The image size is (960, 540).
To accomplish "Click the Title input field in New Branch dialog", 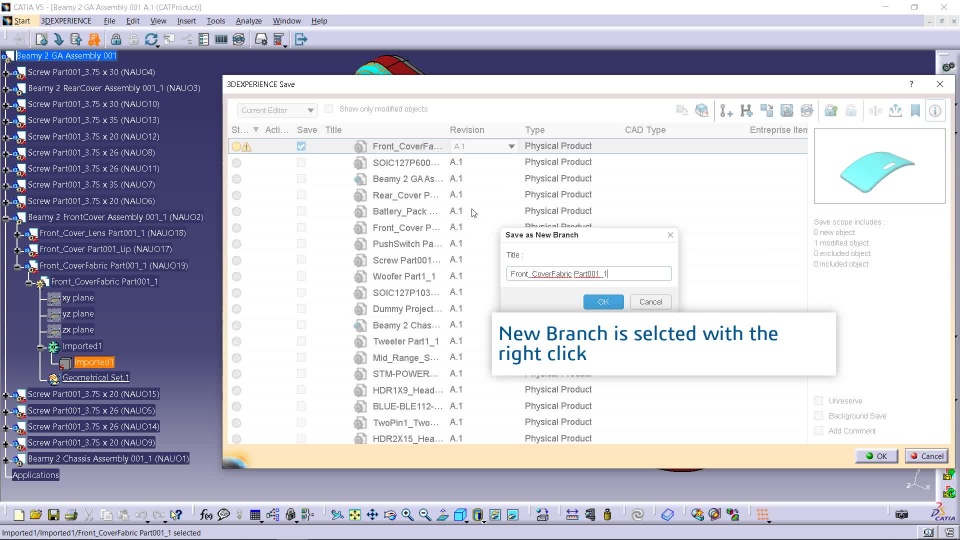I will tap(588, 274).
